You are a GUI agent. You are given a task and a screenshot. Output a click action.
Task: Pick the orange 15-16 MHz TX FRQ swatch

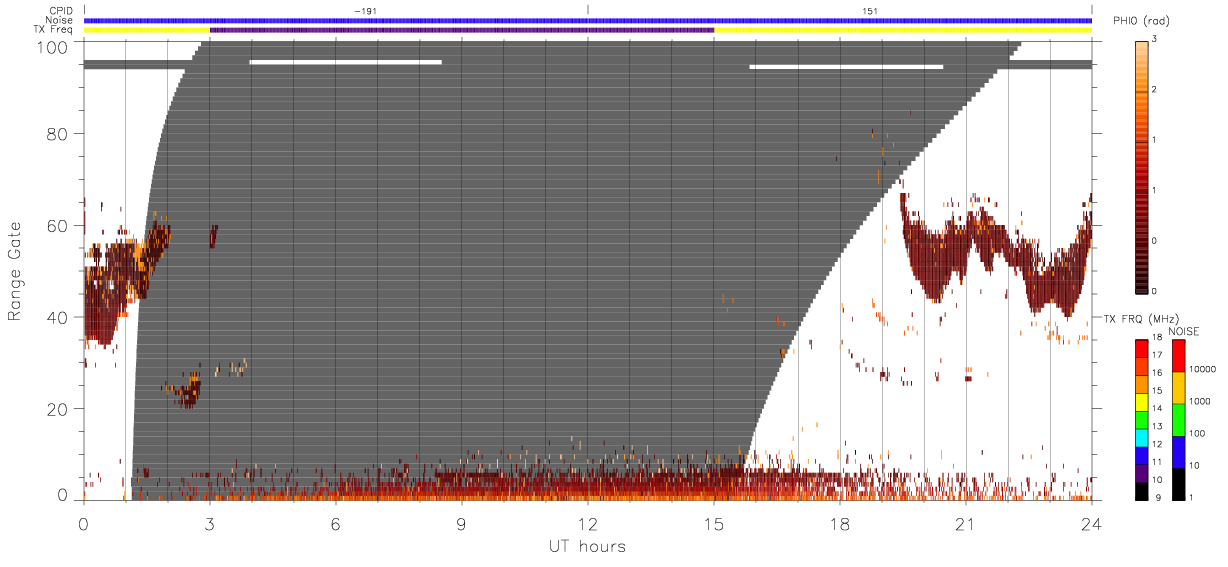[1142, 384]
